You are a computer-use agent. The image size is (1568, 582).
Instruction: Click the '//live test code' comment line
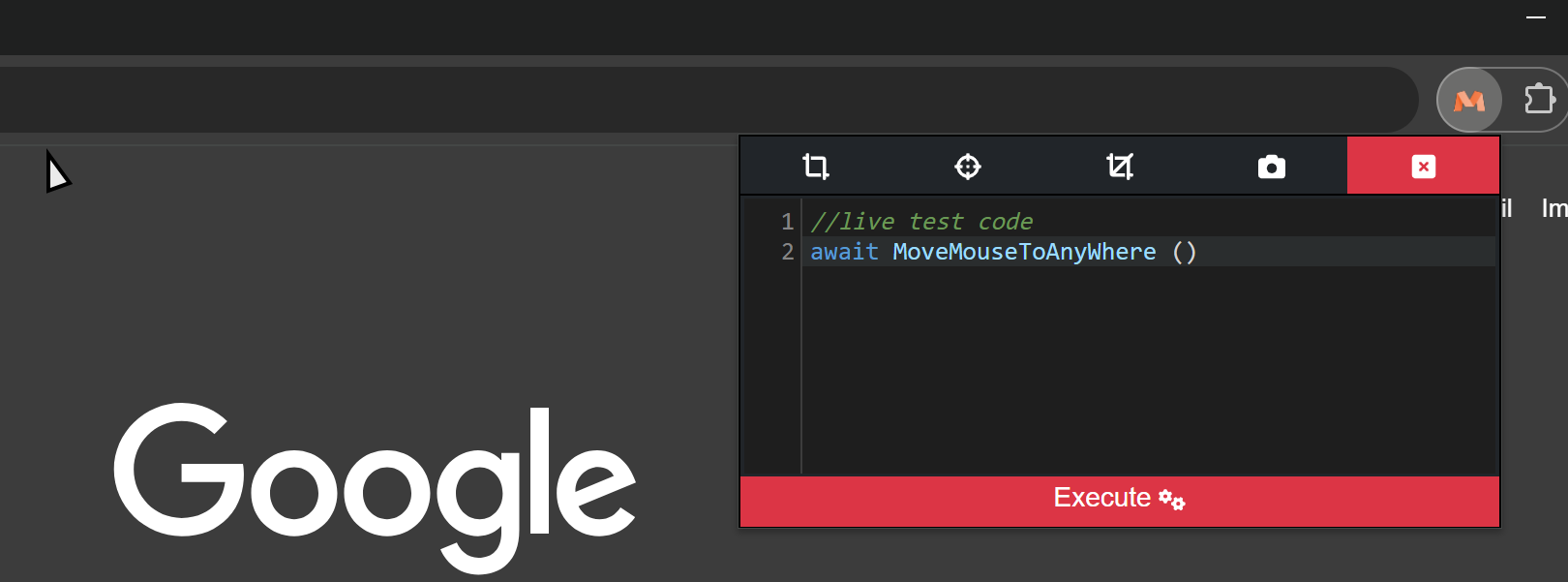point(921,222)
